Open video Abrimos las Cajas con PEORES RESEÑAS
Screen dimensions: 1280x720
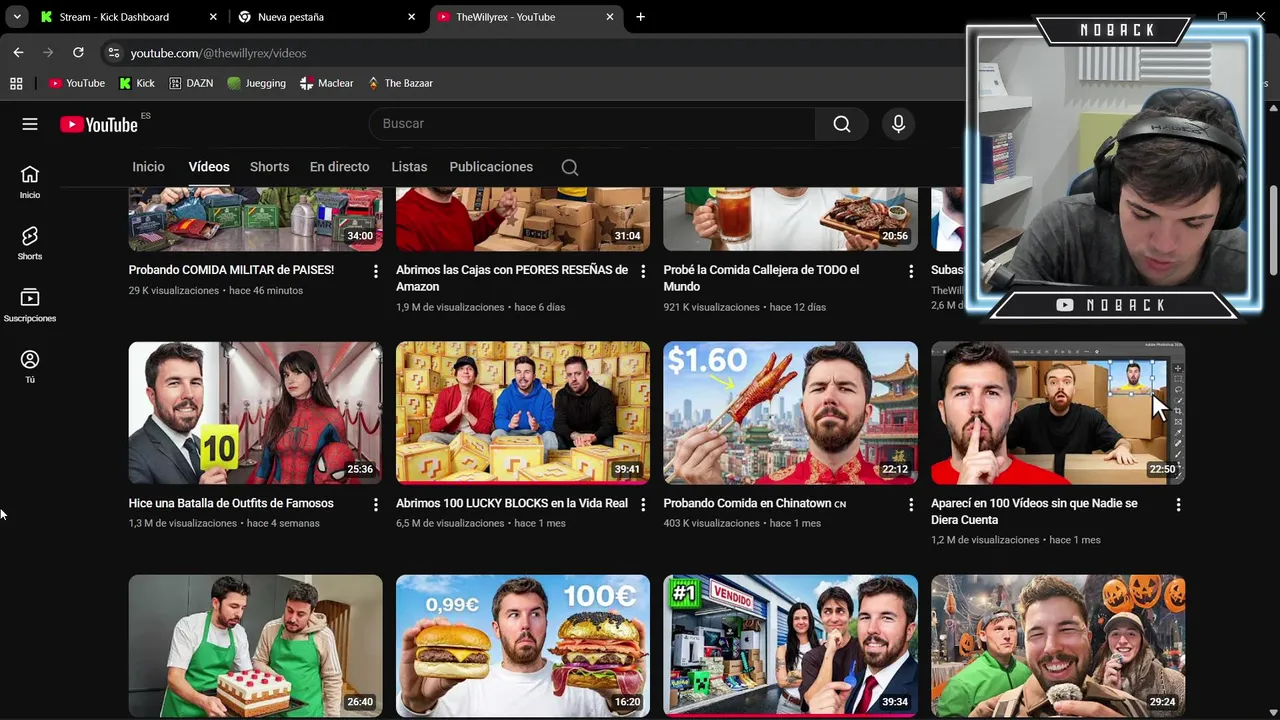[512, 278]
